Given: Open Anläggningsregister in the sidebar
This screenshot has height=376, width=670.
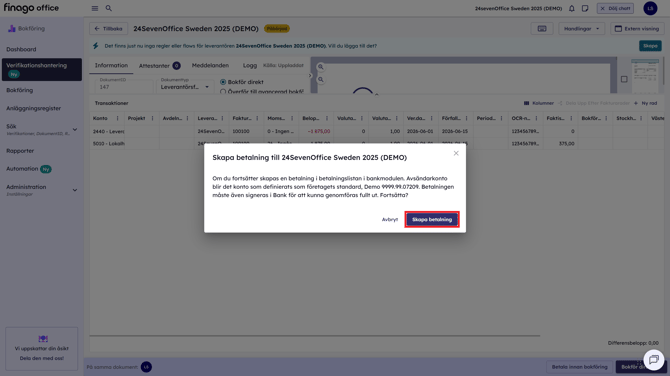Looking at the screenshot, I should (33, 108).
